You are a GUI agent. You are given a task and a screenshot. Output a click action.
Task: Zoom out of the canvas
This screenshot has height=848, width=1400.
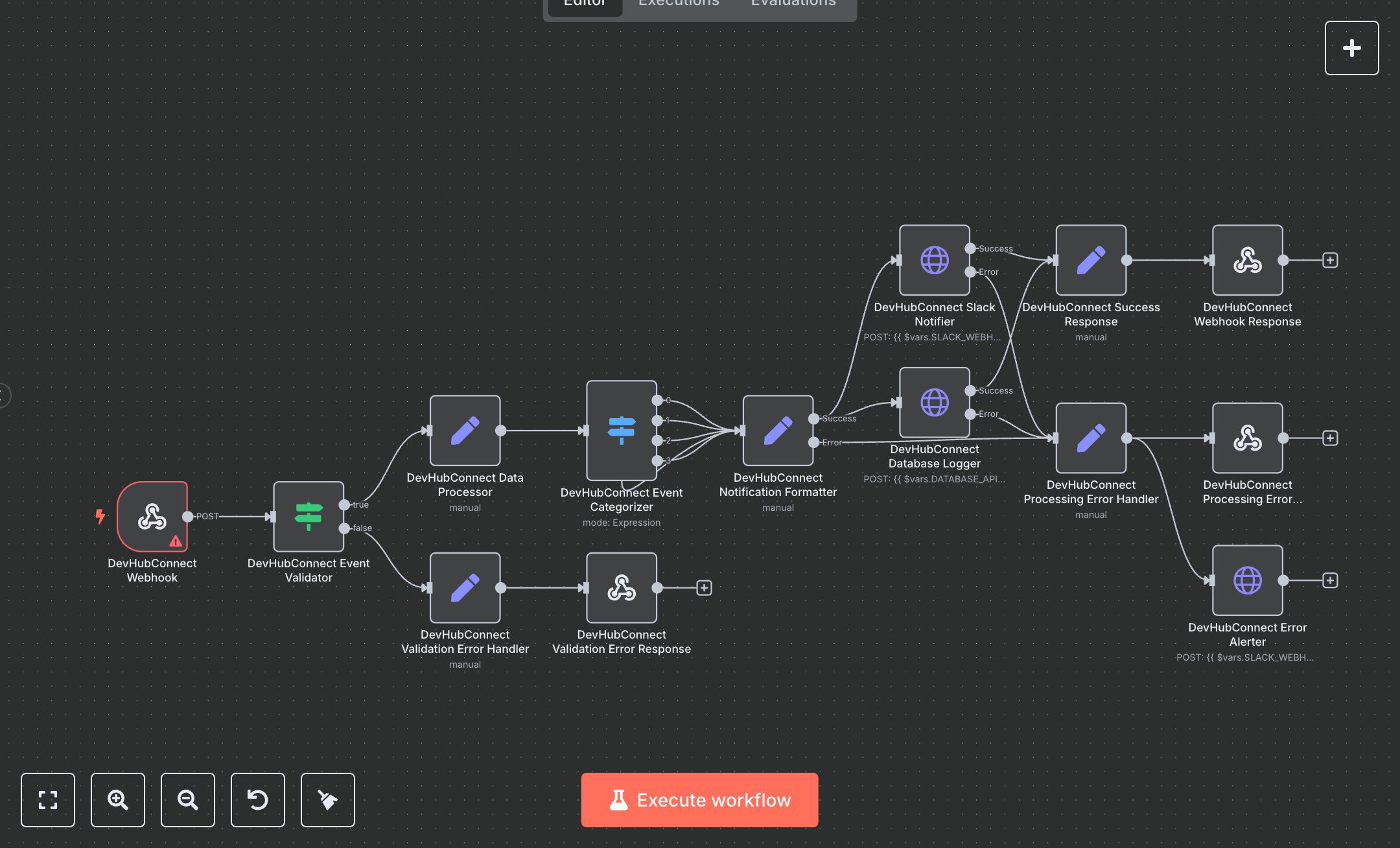[x=188, y=799]
